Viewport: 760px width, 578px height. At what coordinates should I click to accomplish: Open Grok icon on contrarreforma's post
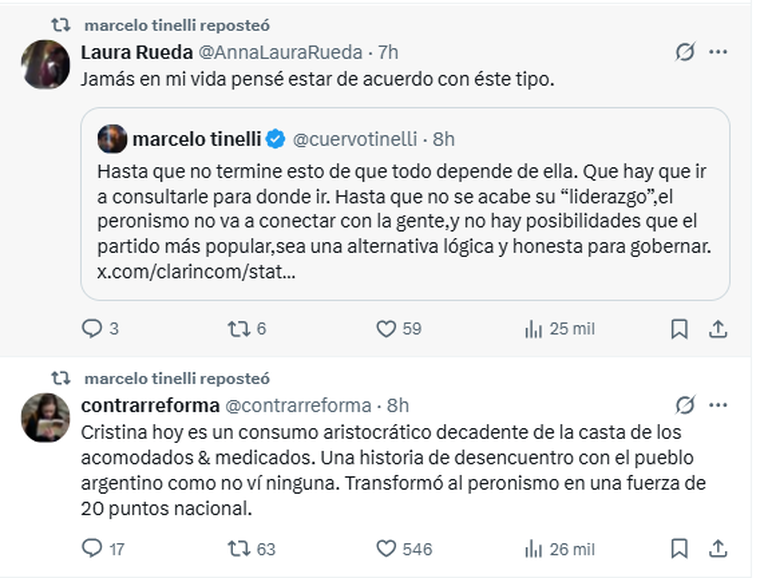685,405
